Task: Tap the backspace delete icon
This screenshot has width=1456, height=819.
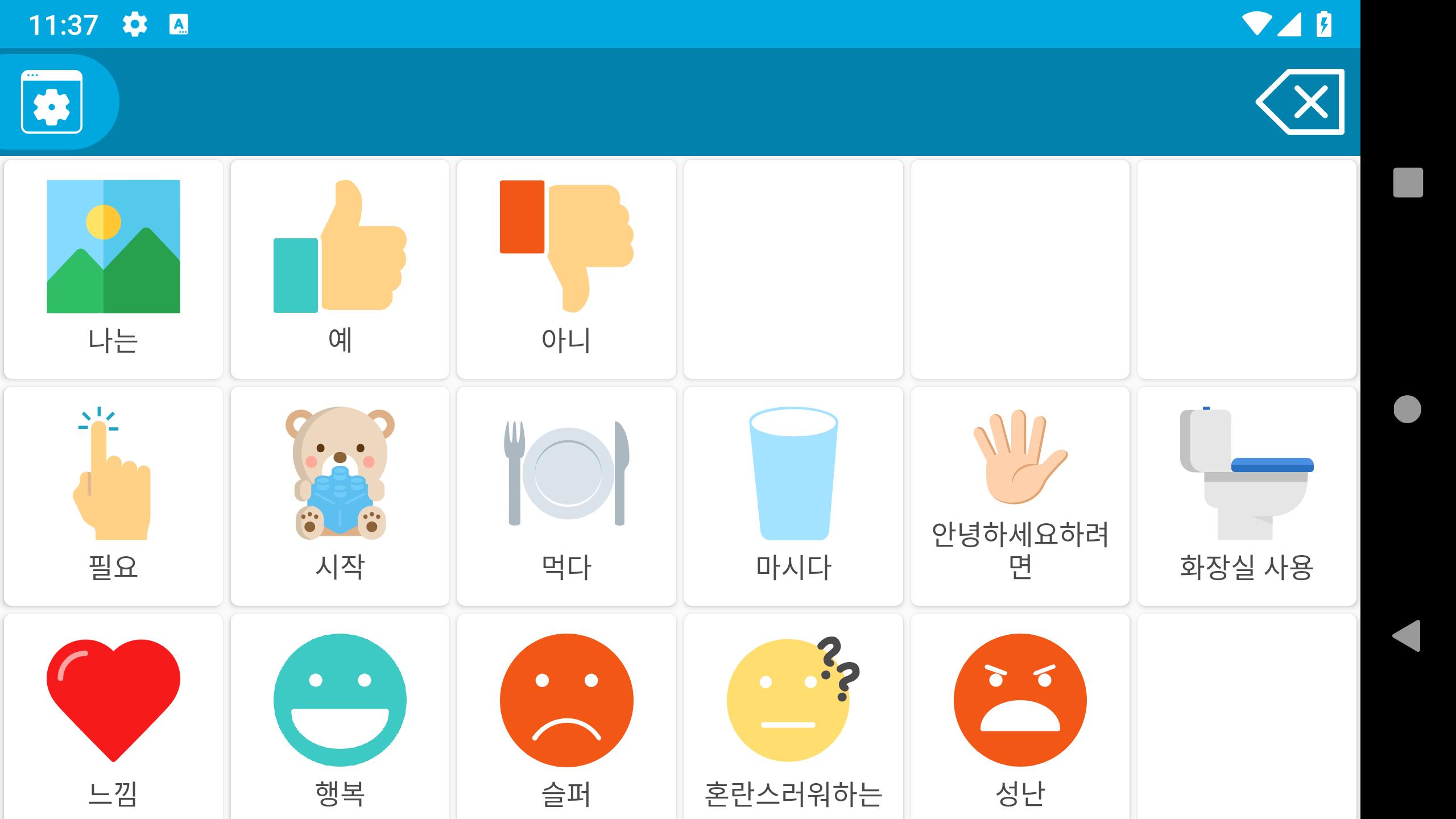Action: 1300,102
